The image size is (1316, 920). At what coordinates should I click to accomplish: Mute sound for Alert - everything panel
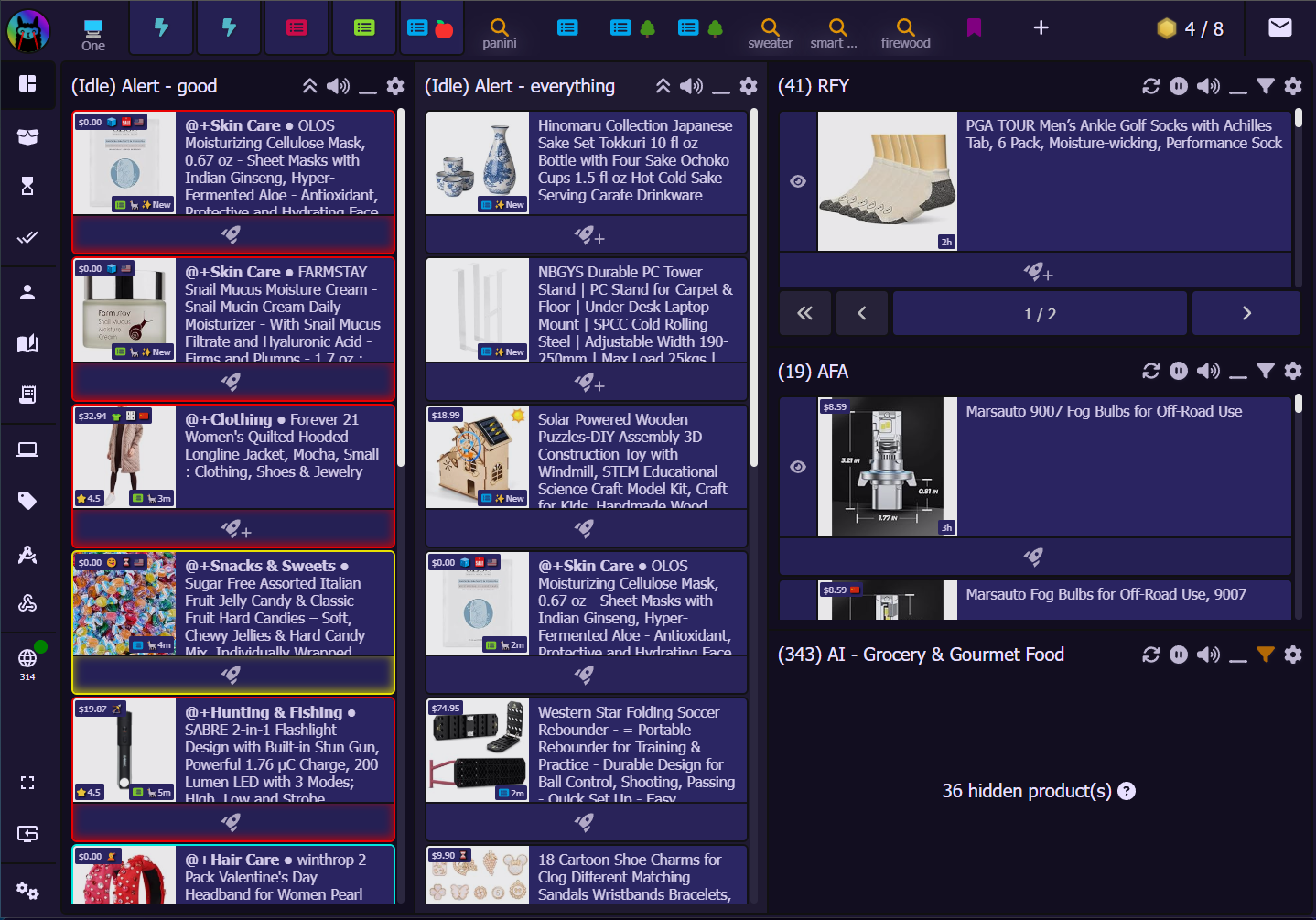pos(691,86)
